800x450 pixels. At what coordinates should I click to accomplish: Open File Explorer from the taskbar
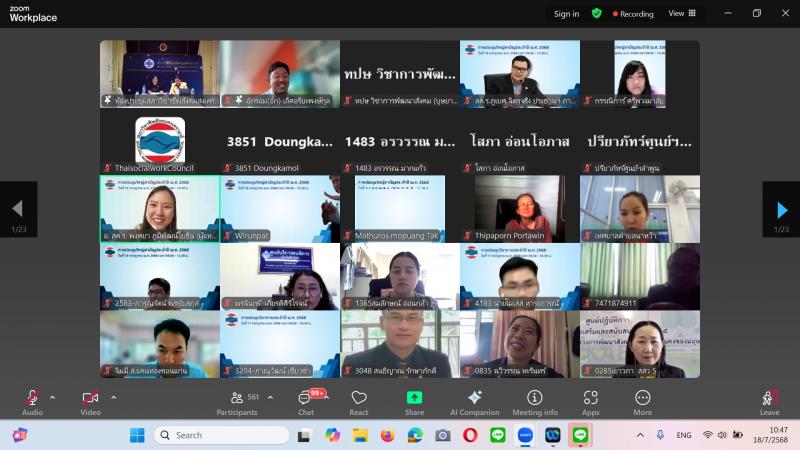pyautogui.click(x=360, y=435)
